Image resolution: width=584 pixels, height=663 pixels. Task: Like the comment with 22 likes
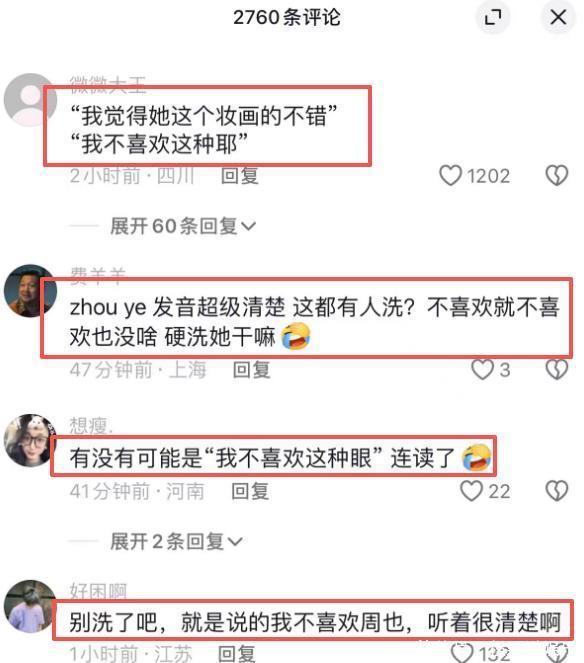tap(471, 491)
